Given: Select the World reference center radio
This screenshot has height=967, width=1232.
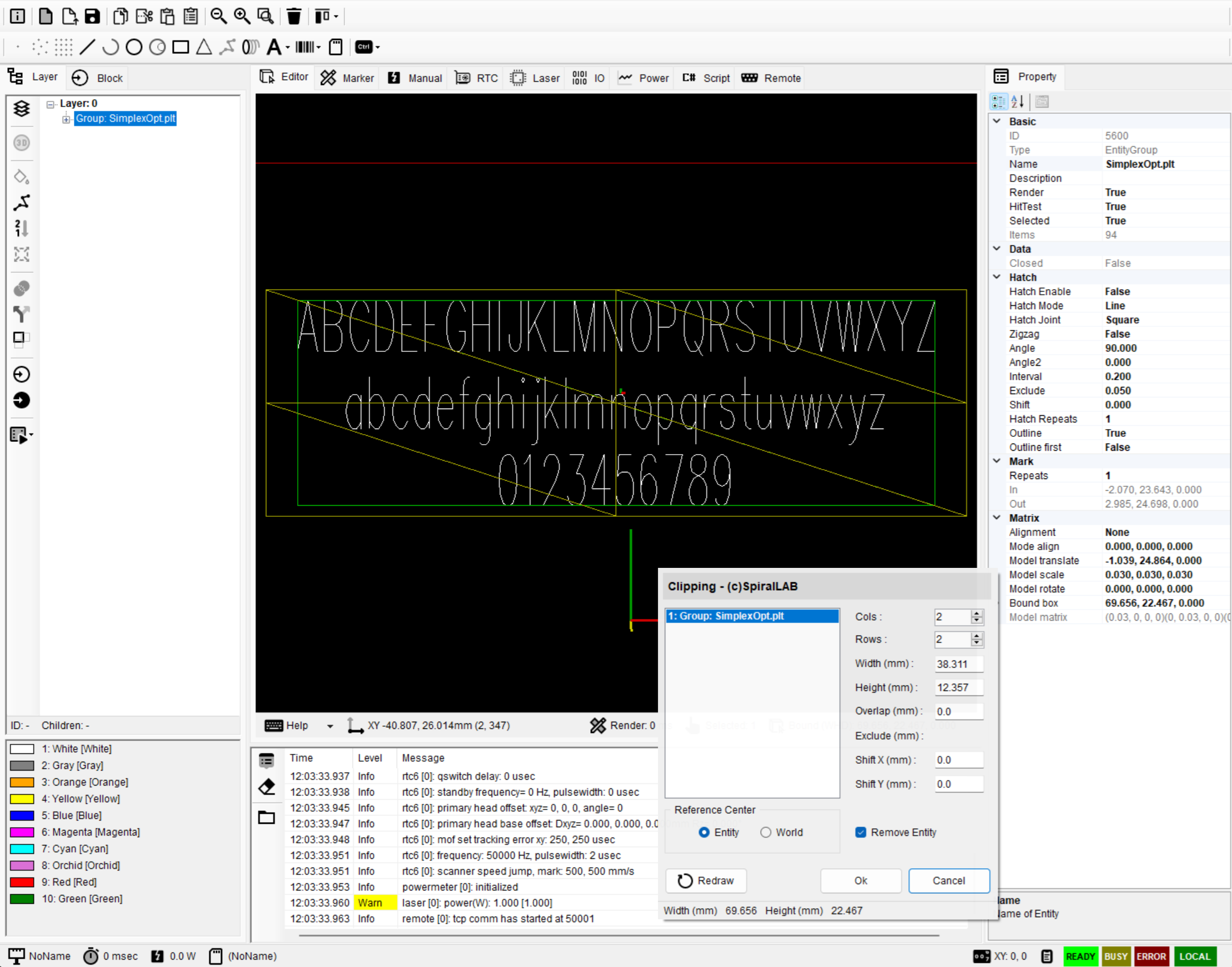Looking at the screenshot, I should click(x=766, y=832).
